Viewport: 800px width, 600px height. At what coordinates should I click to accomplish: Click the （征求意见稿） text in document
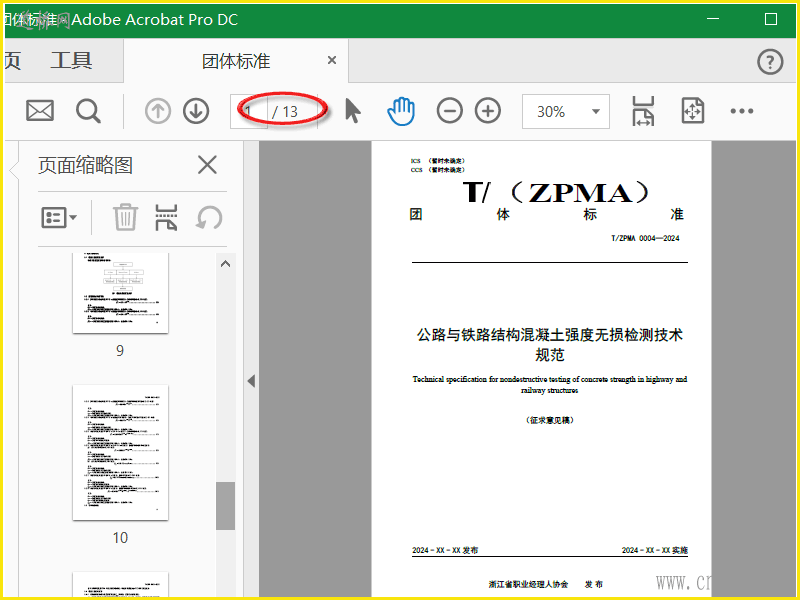click(549, 420)
